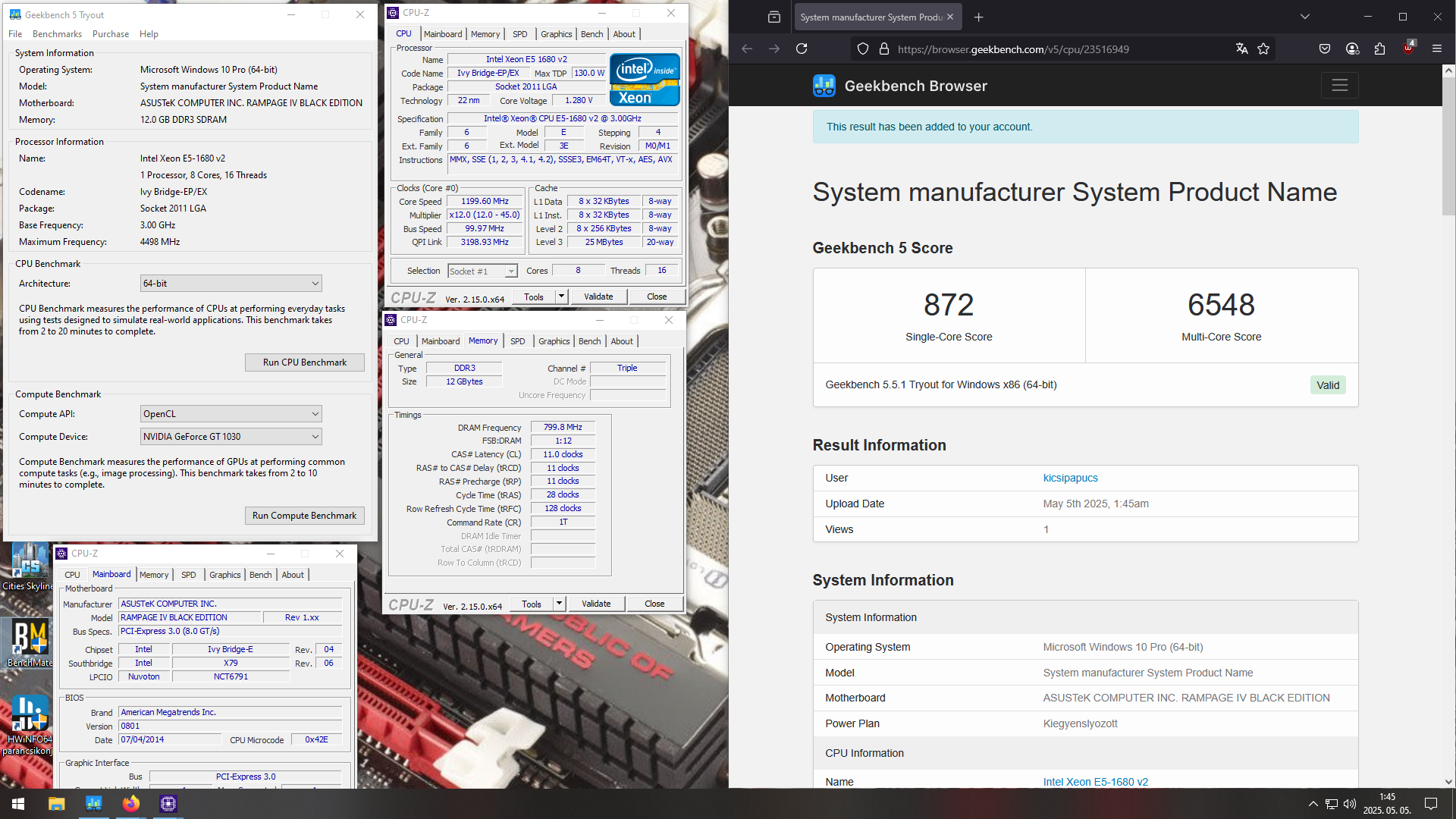Open the File menu in Geekbench
The width and height of the screenshot is (1456, 819).
[x=15, y=34]
